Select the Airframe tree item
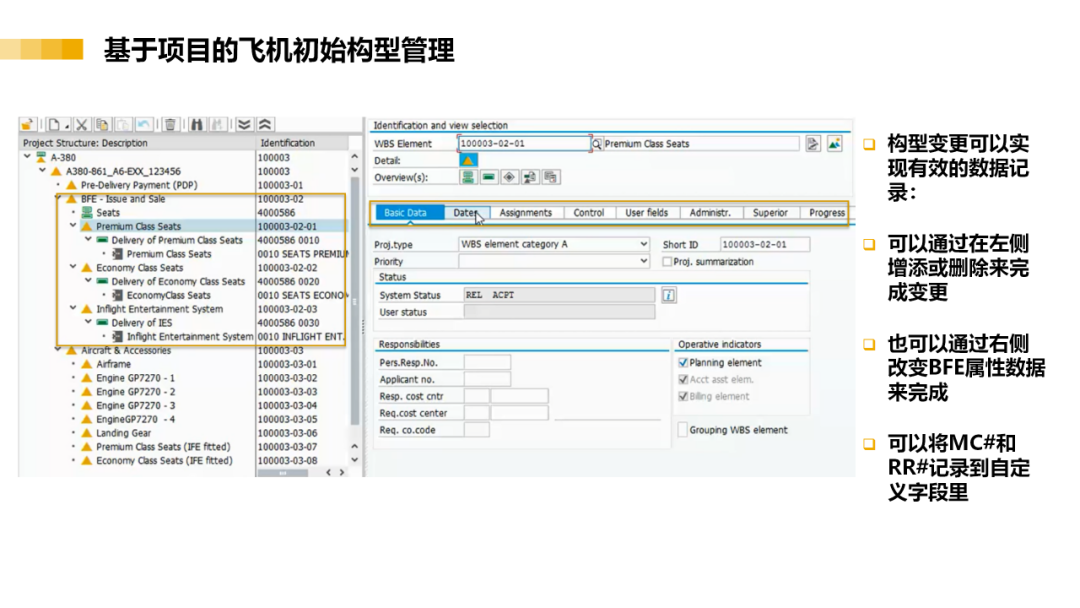The height and width of the screenshot is (608, 1080). point(114,364)
